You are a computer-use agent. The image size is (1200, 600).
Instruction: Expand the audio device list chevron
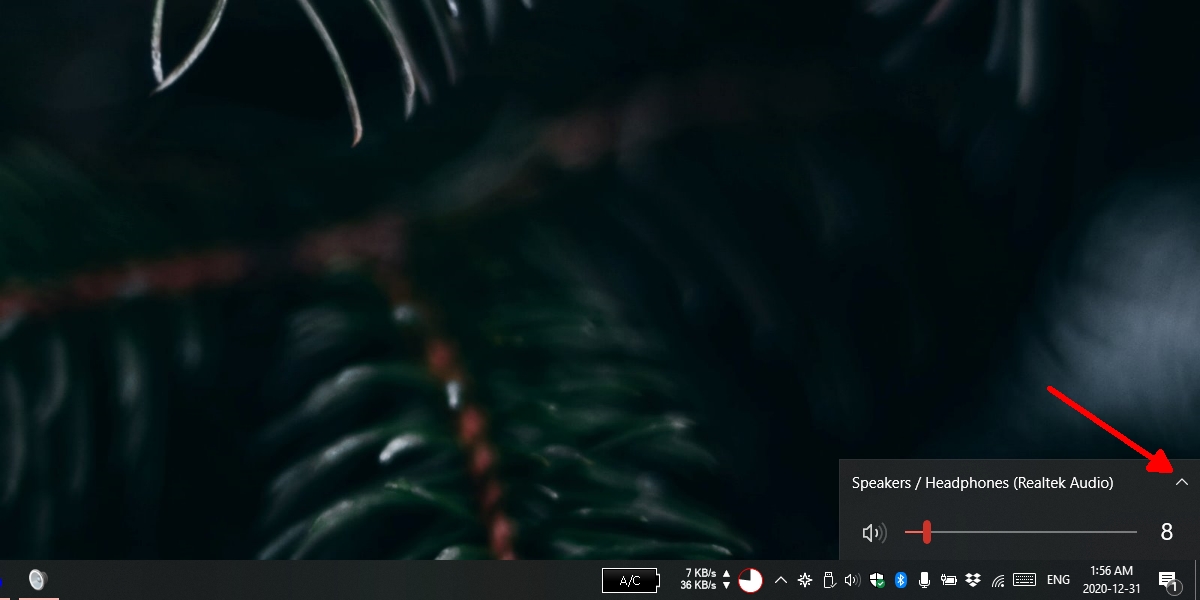(1182, 482)
